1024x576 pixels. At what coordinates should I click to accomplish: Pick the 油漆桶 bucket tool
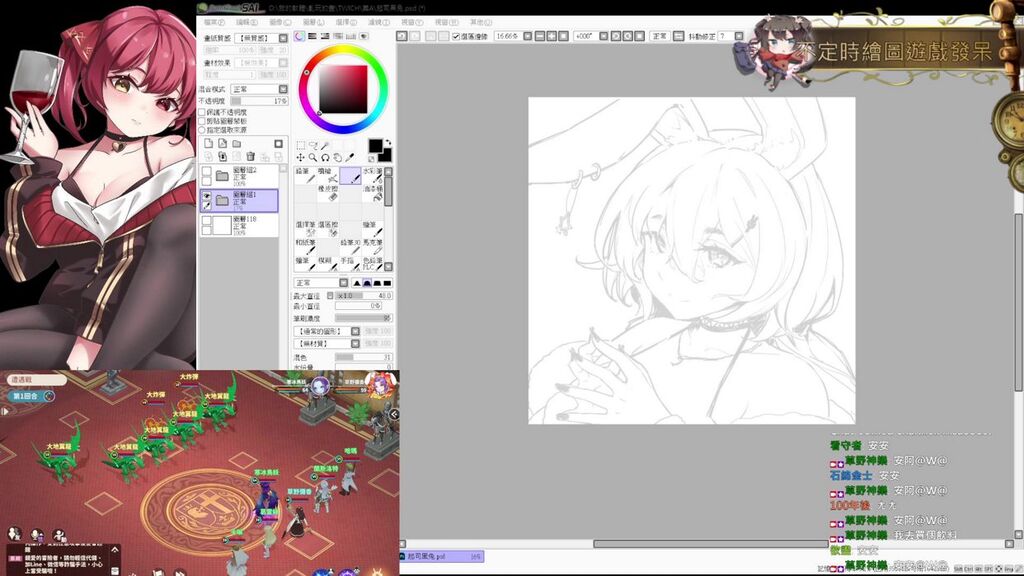point(372,193)
